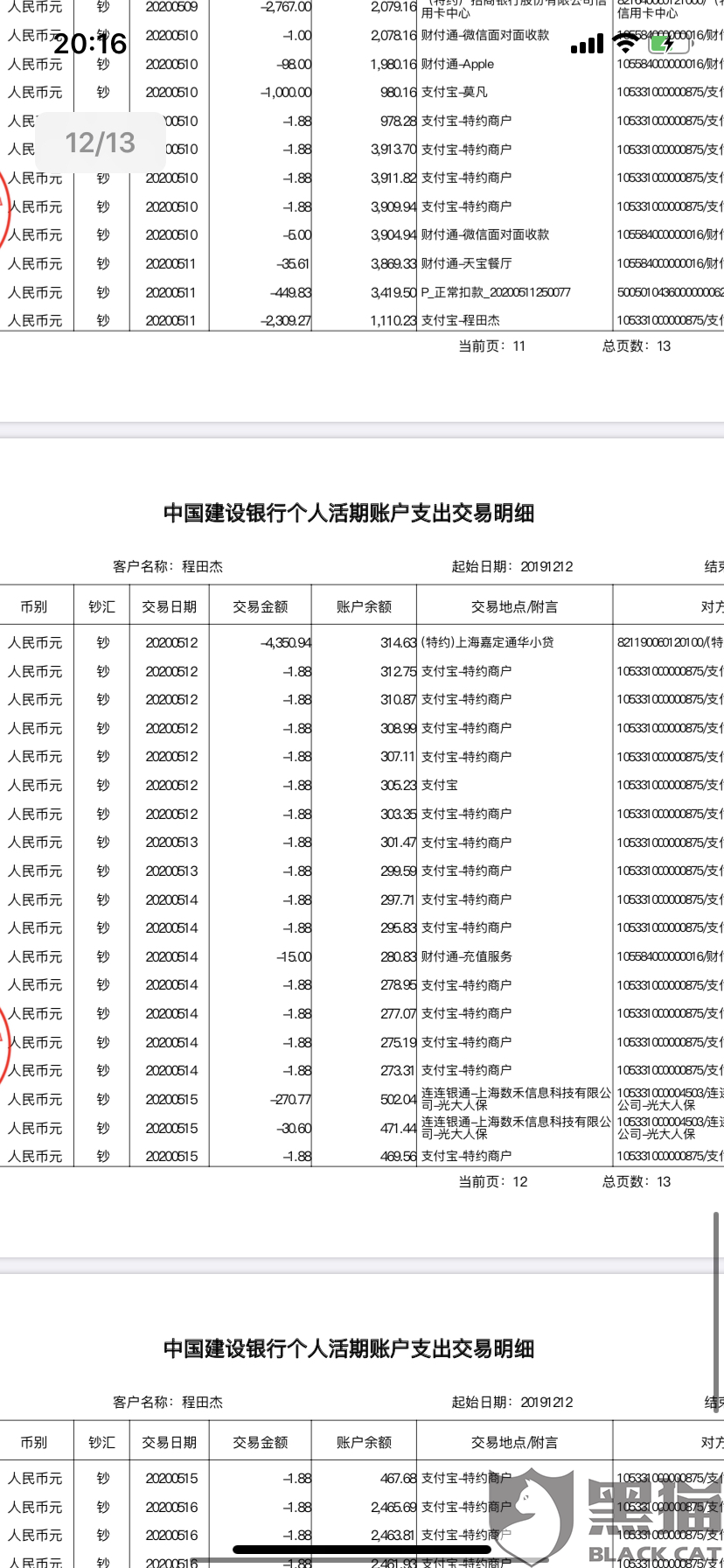Select the balance value 3,909.94
Image resolution: width=724 pixels, height=1568 pixels.
[393, 207]
